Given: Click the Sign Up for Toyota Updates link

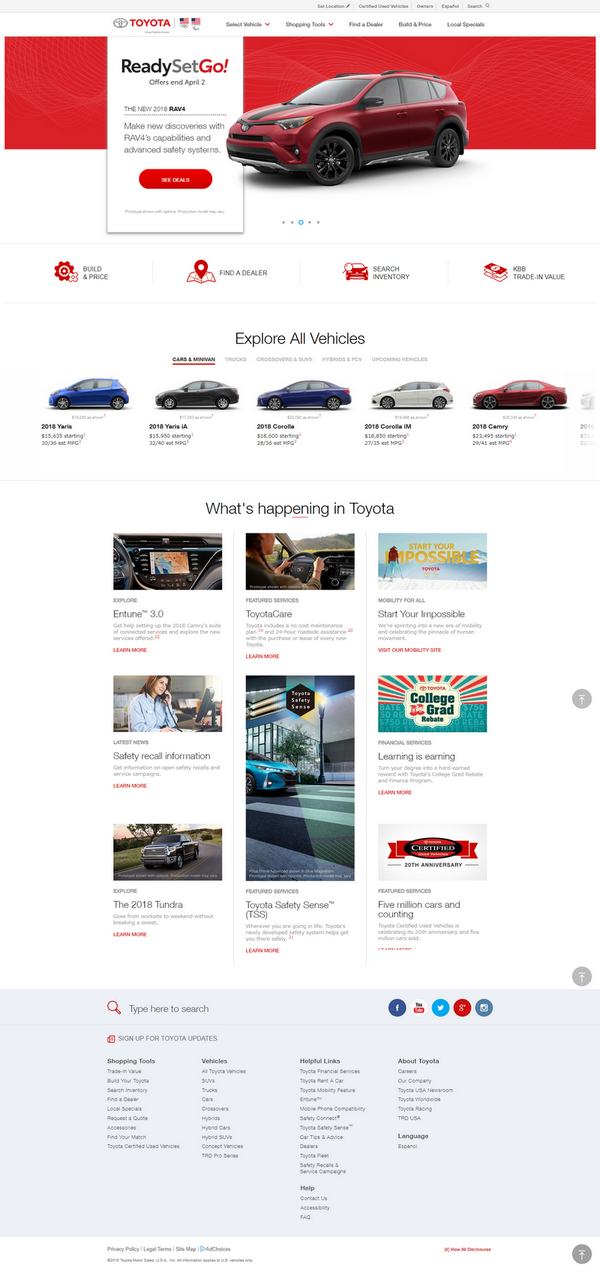Looking at the screenshot, I should pos(168,1039).
